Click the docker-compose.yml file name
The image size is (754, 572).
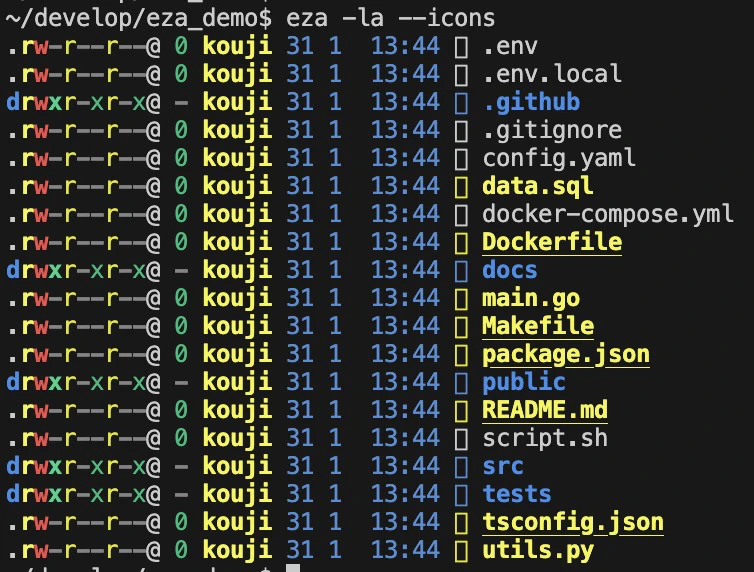(x=608, y=215)
